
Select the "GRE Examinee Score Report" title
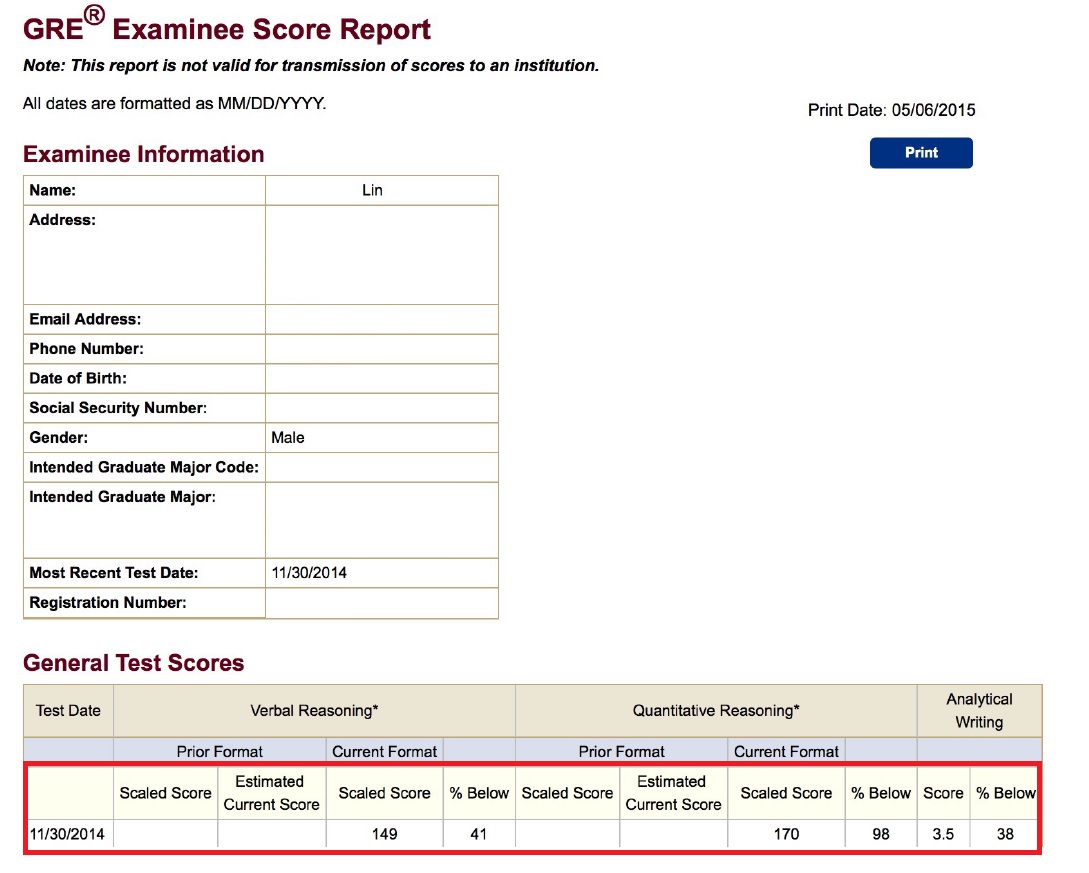coord(227,26)
